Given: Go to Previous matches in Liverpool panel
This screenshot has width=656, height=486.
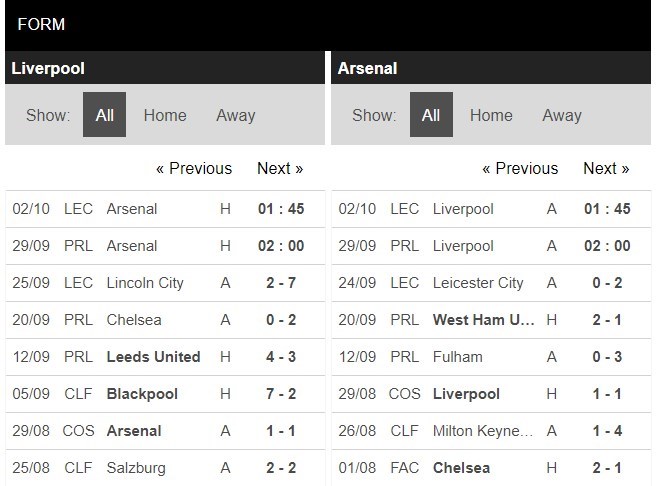Looking at the screenshot, I should pyautogui.click(x=194, y=168).
